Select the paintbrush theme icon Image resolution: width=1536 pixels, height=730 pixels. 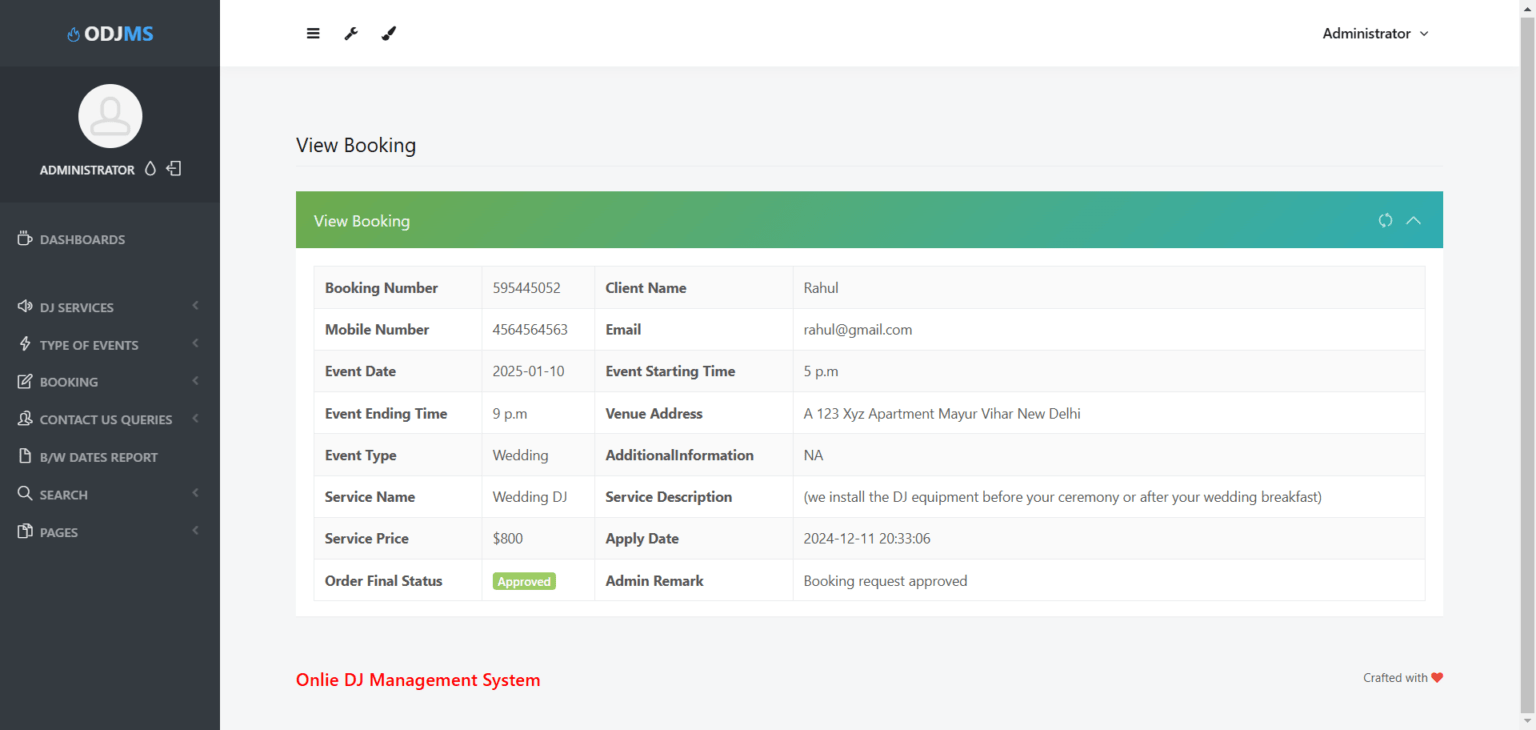(389, 33)
